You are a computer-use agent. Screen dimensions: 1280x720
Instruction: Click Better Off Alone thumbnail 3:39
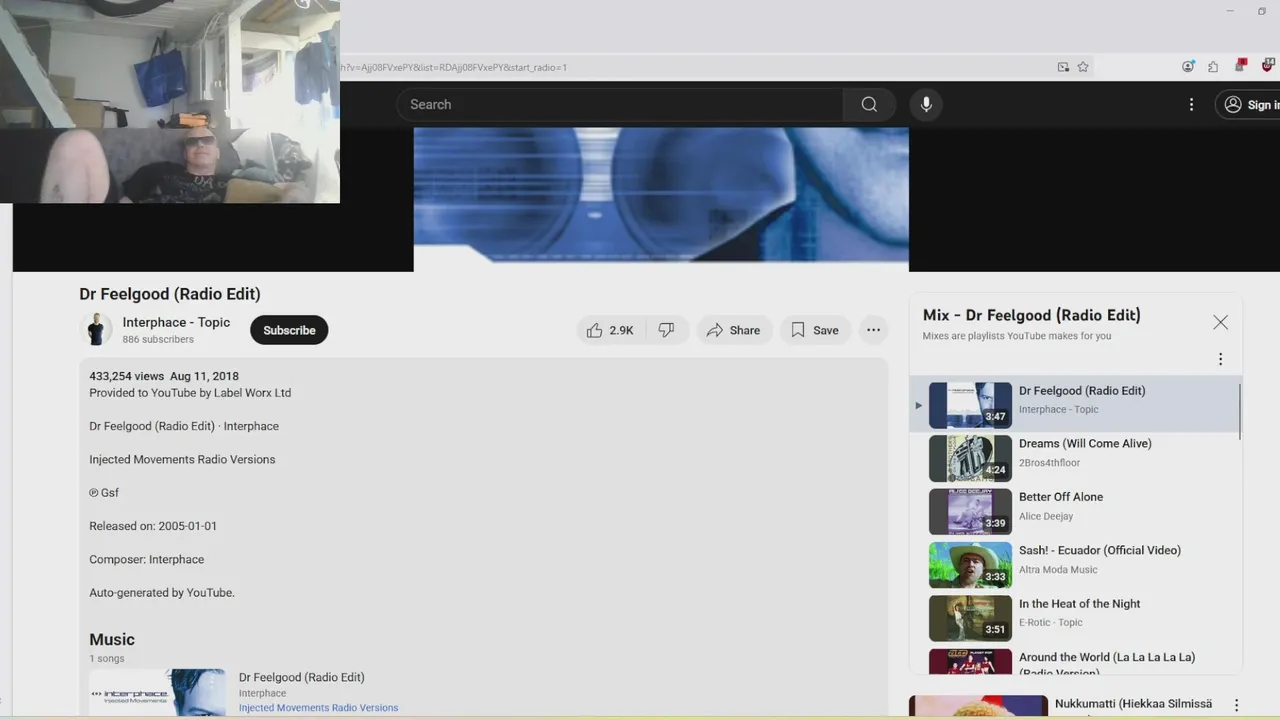pos(970,512)
